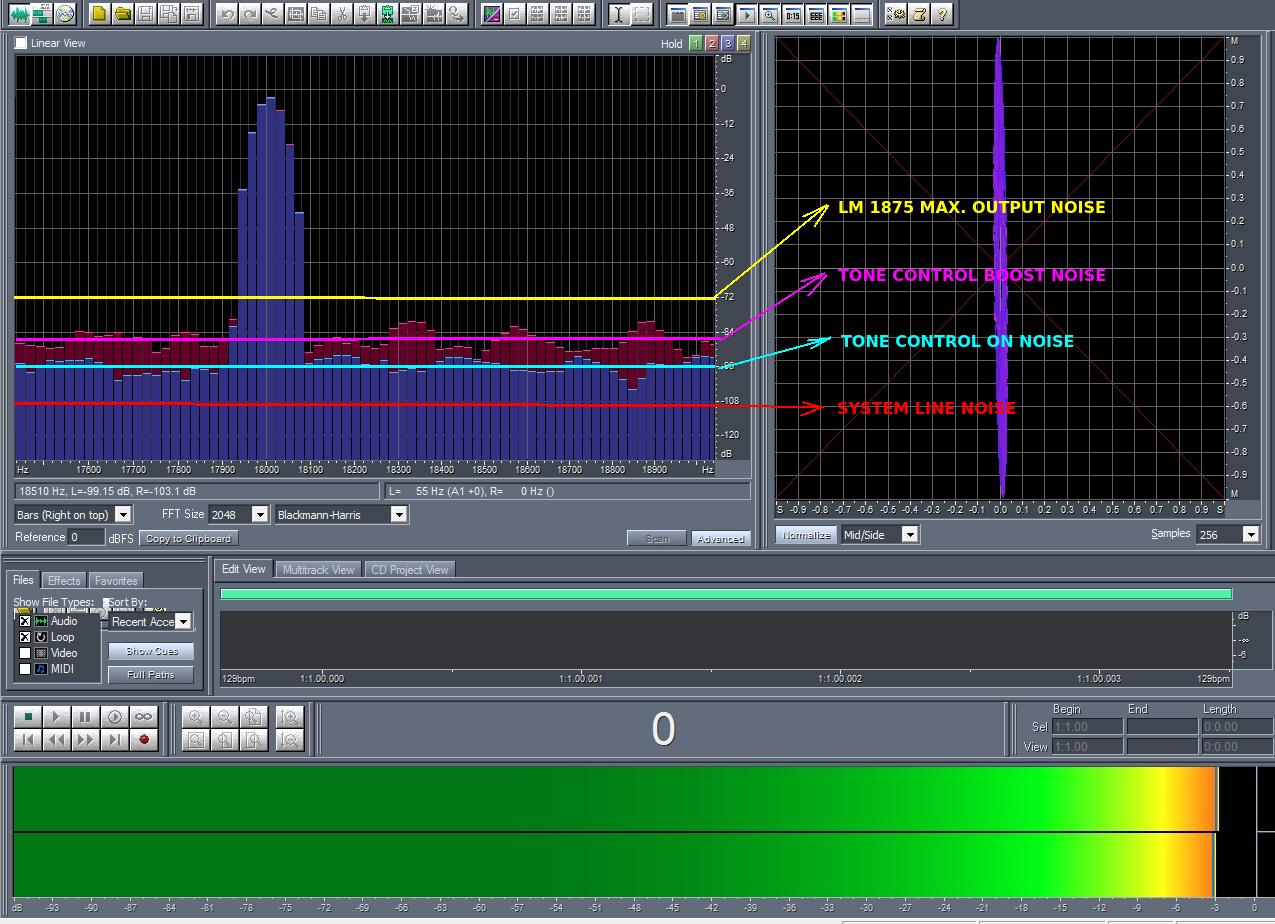The height and width of the screenshot is (924, 1275).
Task: Click the Redo toolbar arrow
Action: 249,14
